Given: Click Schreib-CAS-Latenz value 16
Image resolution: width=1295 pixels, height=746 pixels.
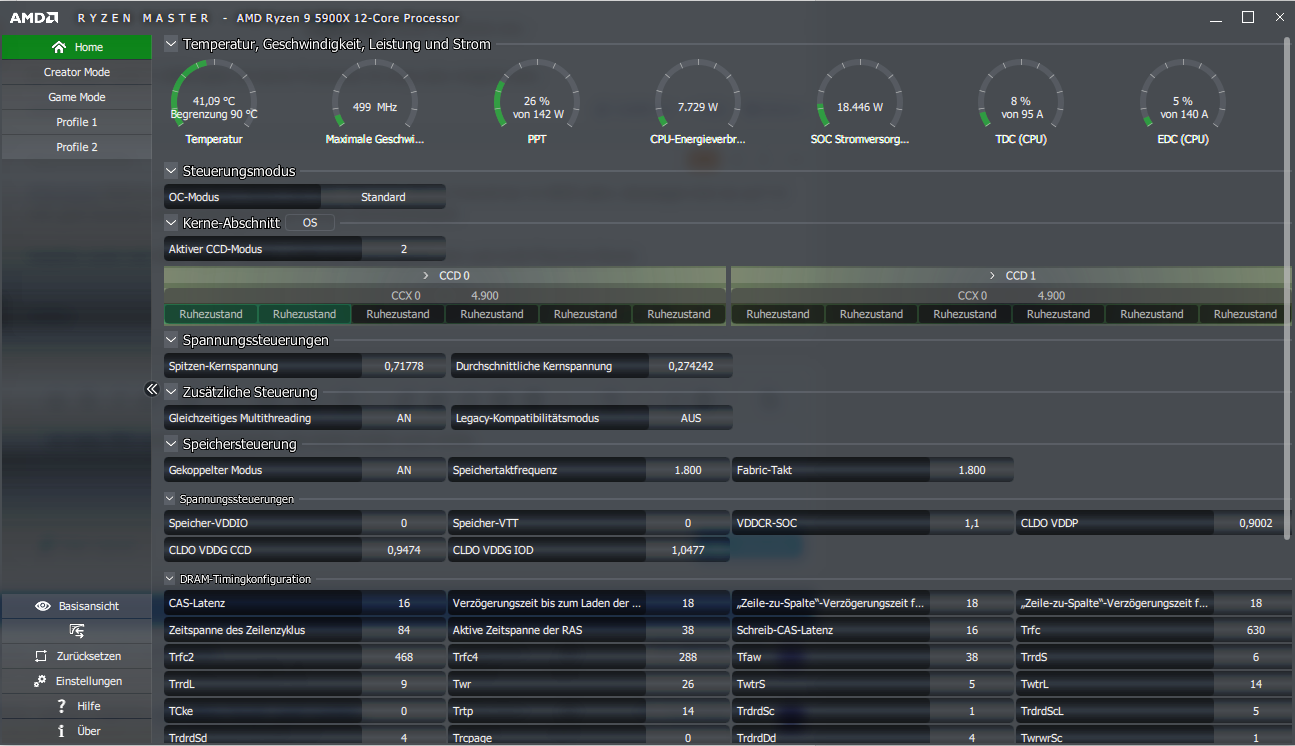Looking at the screenshot, I should 972,630.
